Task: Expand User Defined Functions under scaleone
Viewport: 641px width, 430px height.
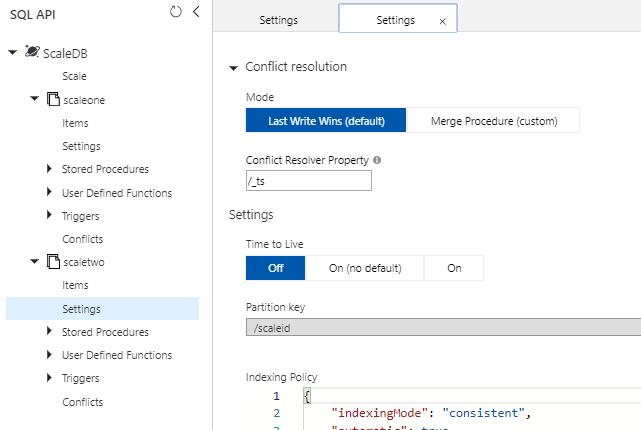Action: point(50,192)
